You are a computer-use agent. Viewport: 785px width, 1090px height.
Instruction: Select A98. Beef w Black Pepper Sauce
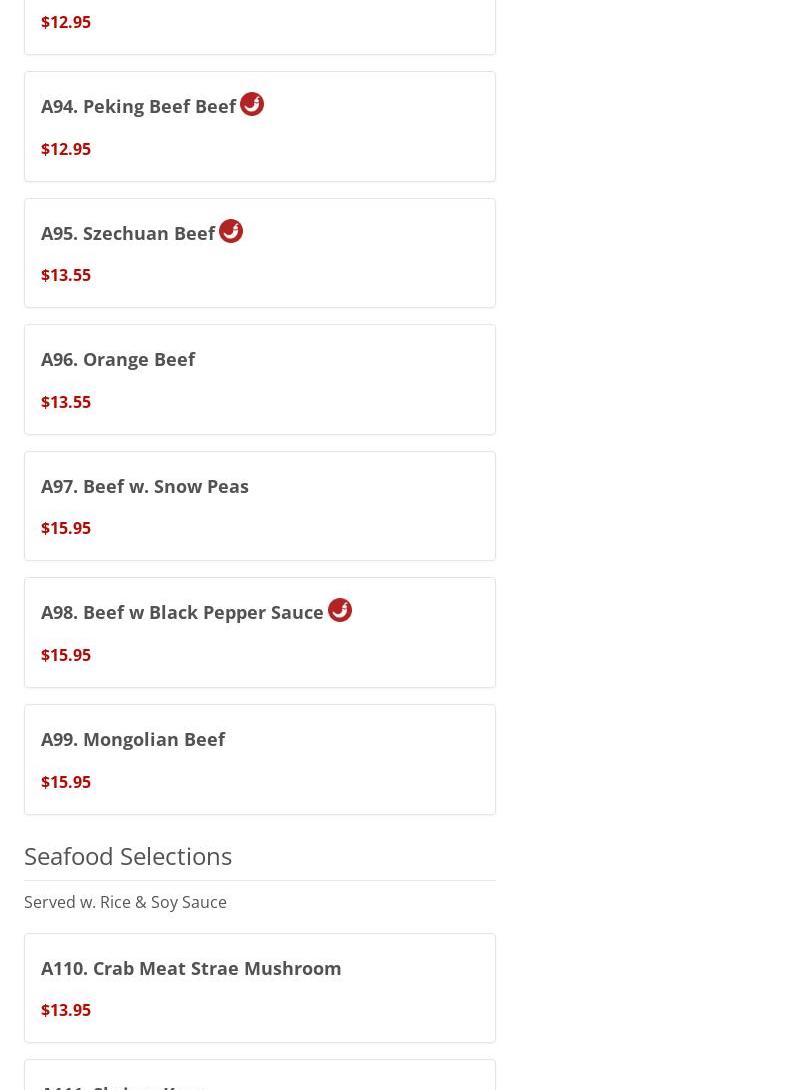260,633
